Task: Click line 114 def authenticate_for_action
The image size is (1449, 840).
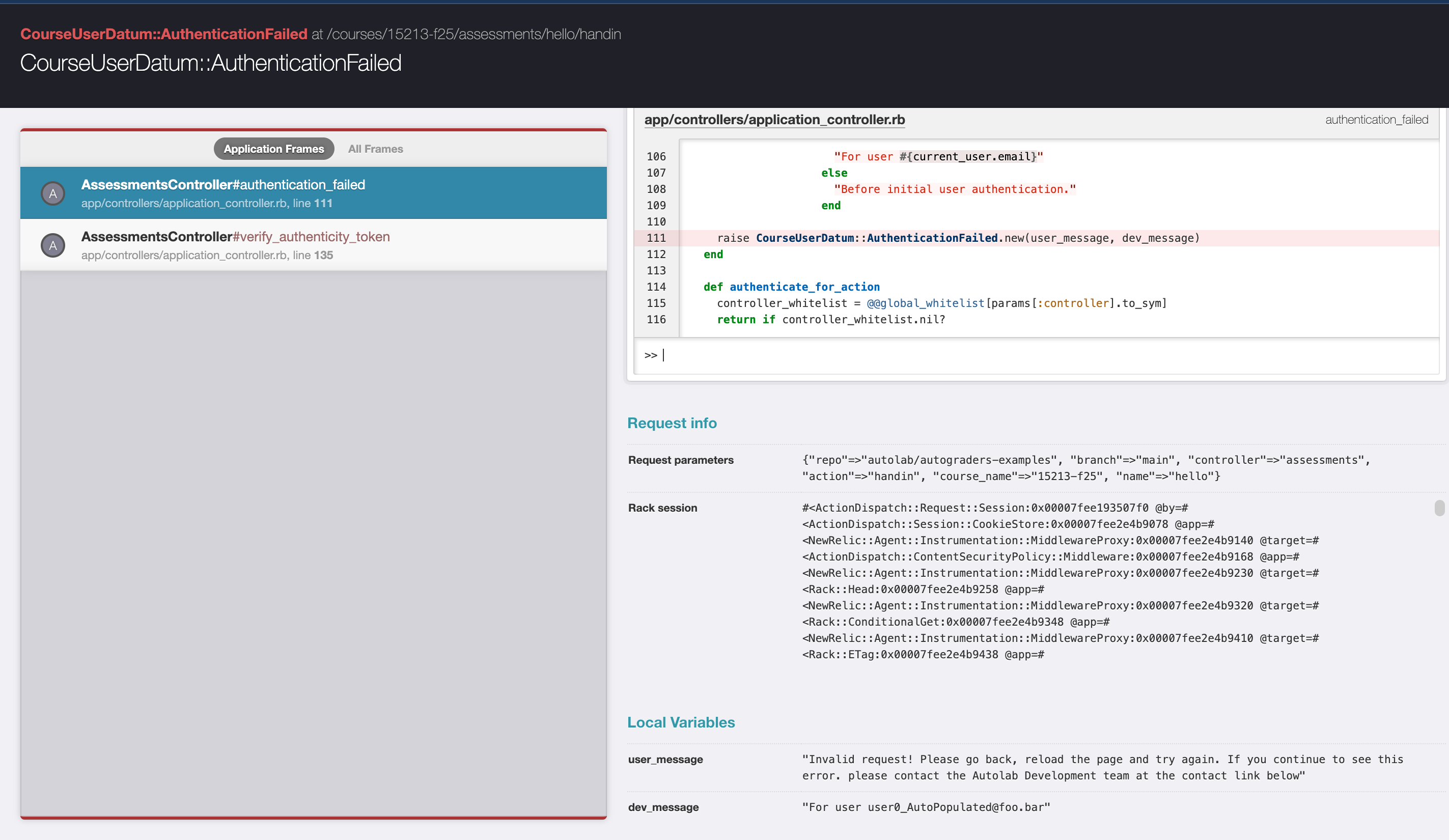Action: [791, 287]
